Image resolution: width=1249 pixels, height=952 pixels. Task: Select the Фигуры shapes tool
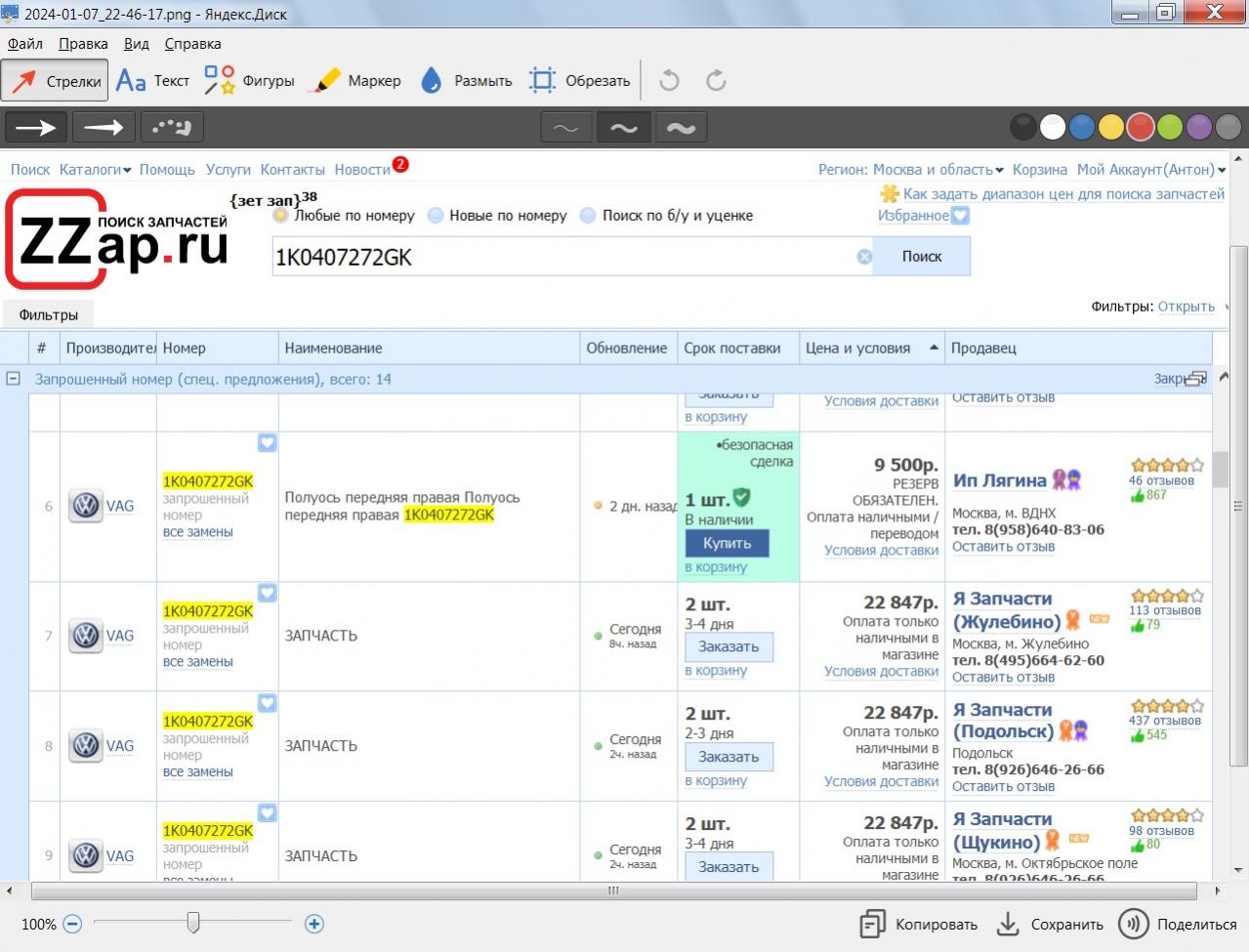[249, 81]
